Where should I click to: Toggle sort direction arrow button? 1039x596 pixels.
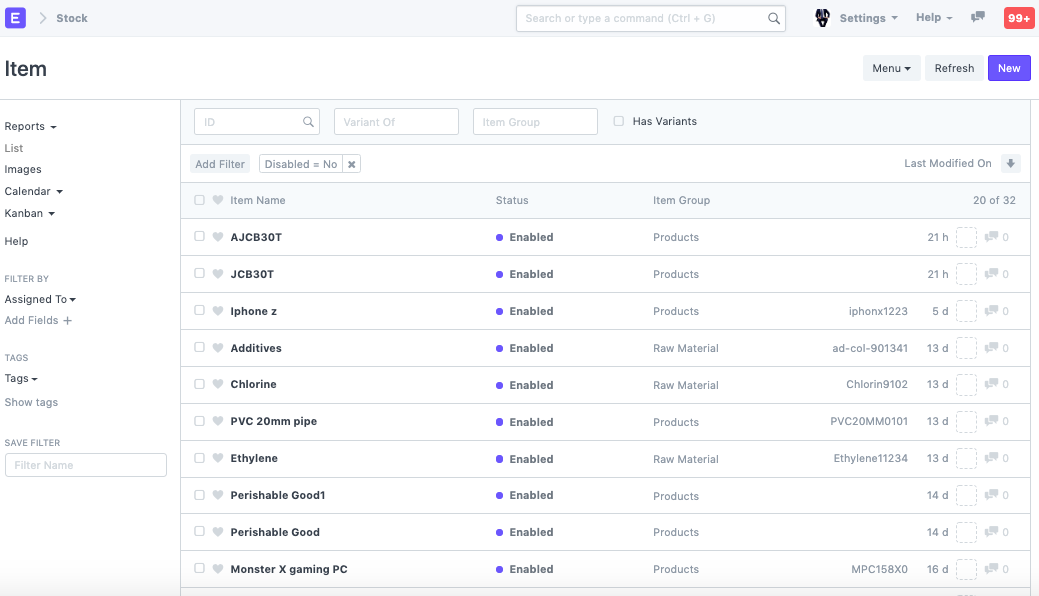point(1010,164)
